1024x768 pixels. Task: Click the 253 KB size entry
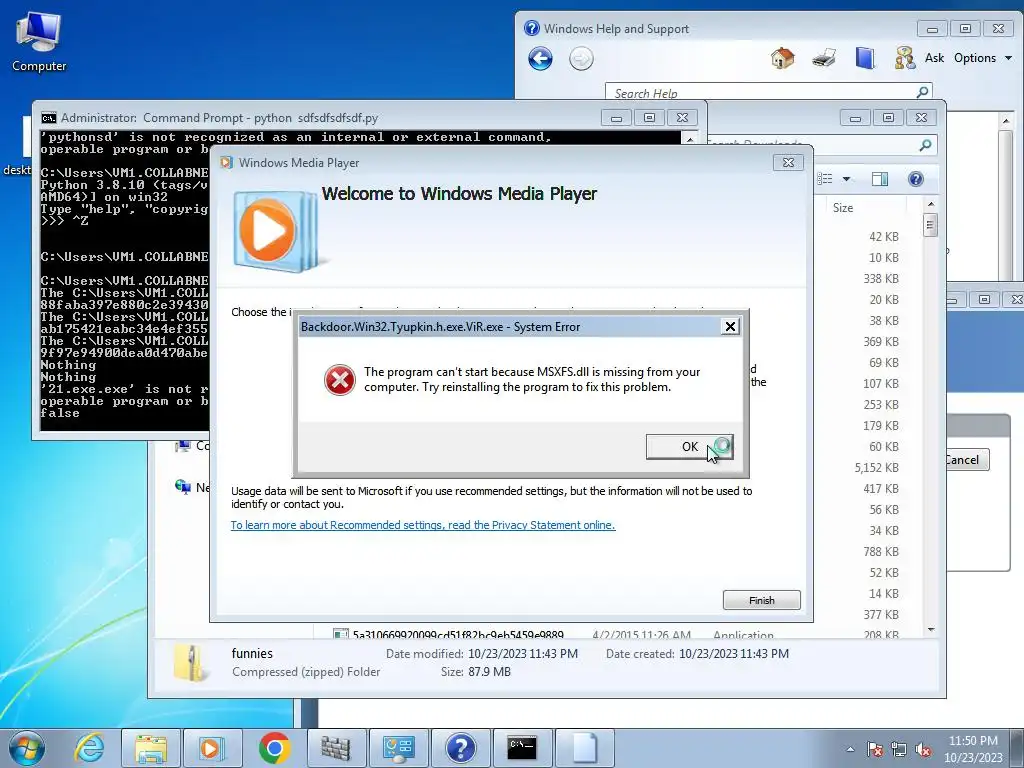point(881,405)
